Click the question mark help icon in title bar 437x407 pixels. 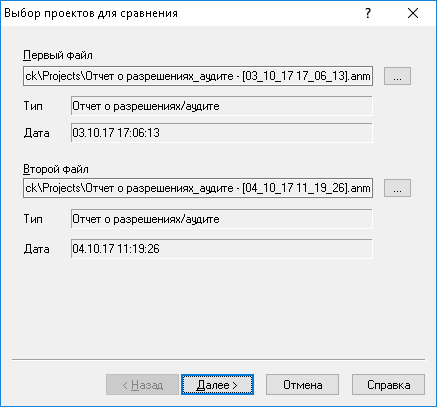[367, 13]
